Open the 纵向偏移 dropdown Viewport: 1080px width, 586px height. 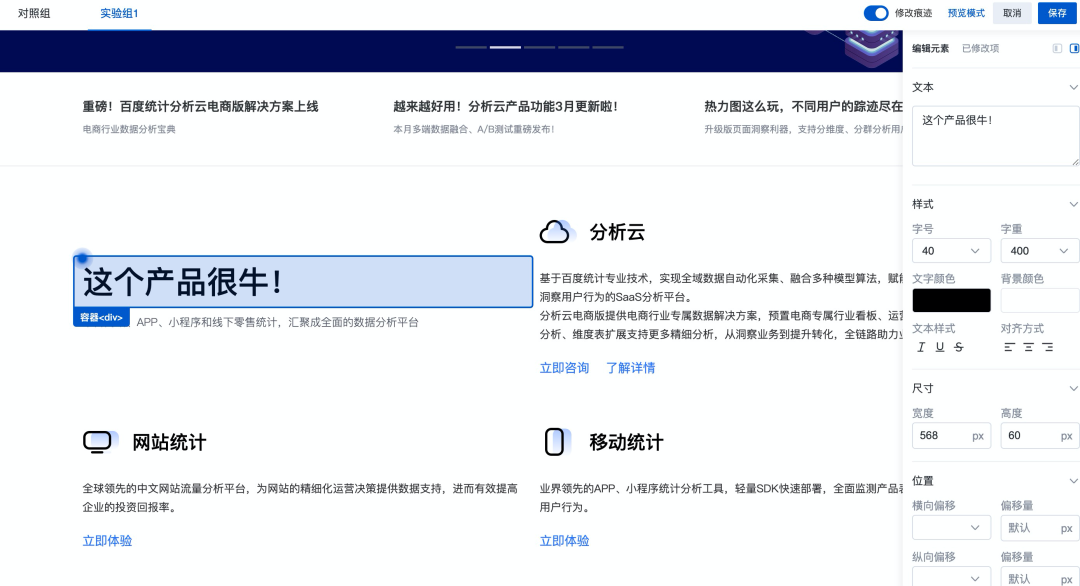[x=951, y=578]
